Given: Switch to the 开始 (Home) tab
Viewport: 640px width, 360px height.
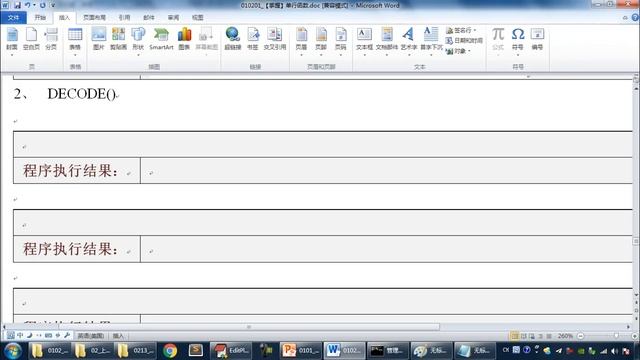Looking at the screenshot, I should (x=40, y=18).
